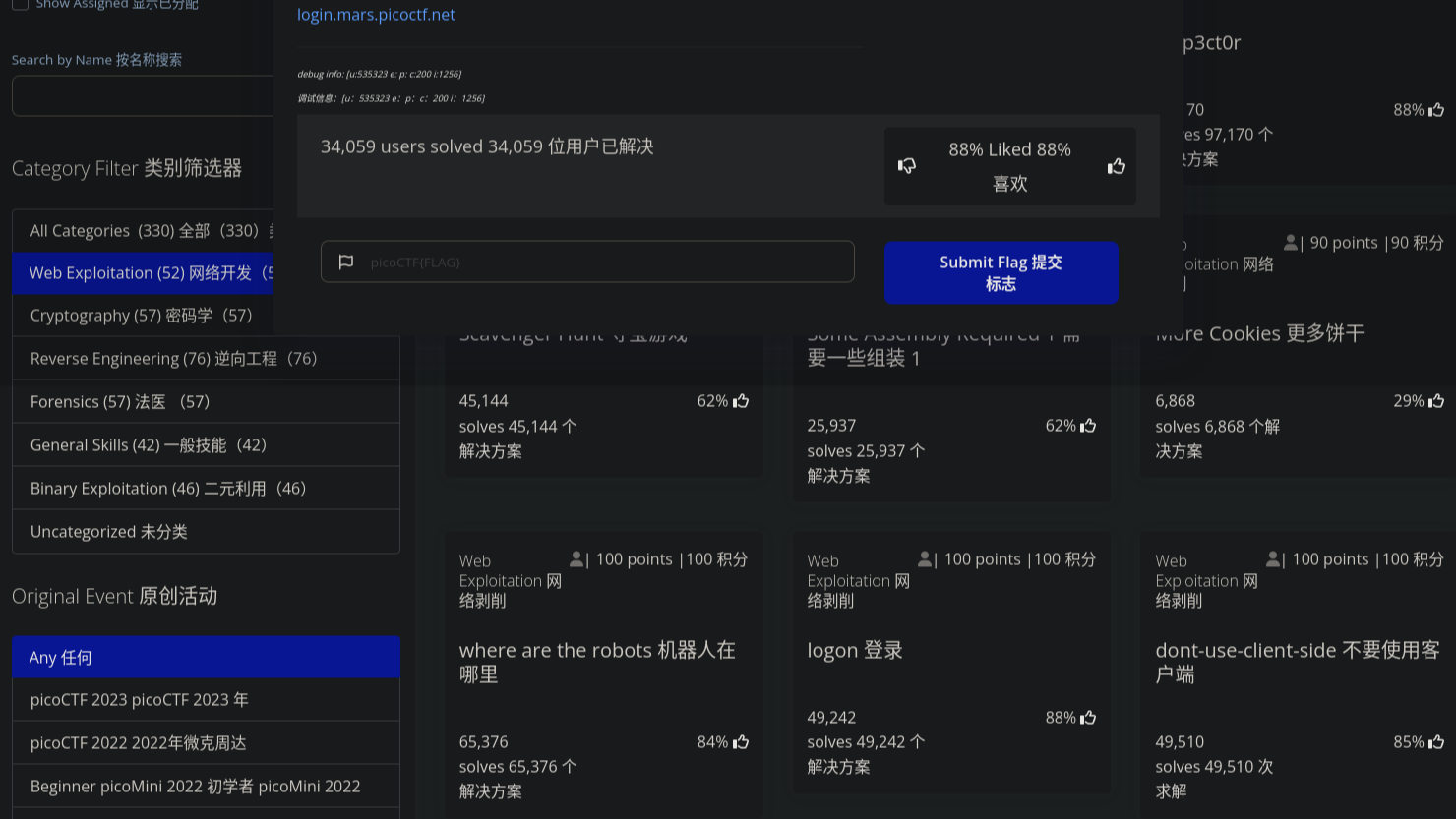This screenshot has width=1456, height=819.
Task: Click the 49,510 solves count
Action: [1180, 741]
